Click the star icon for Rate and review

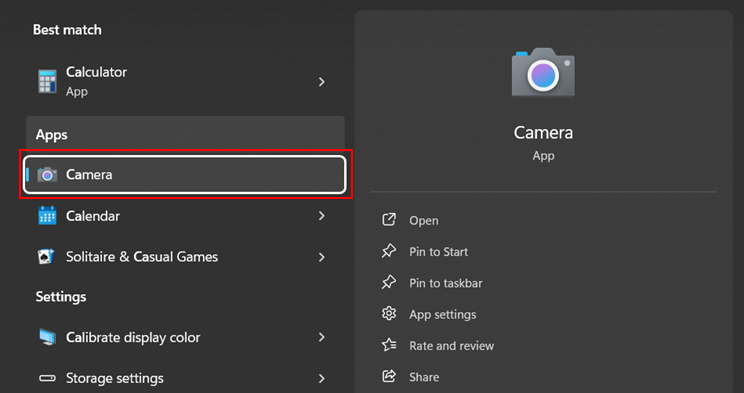pyautogui.click(x=389, y=345)
